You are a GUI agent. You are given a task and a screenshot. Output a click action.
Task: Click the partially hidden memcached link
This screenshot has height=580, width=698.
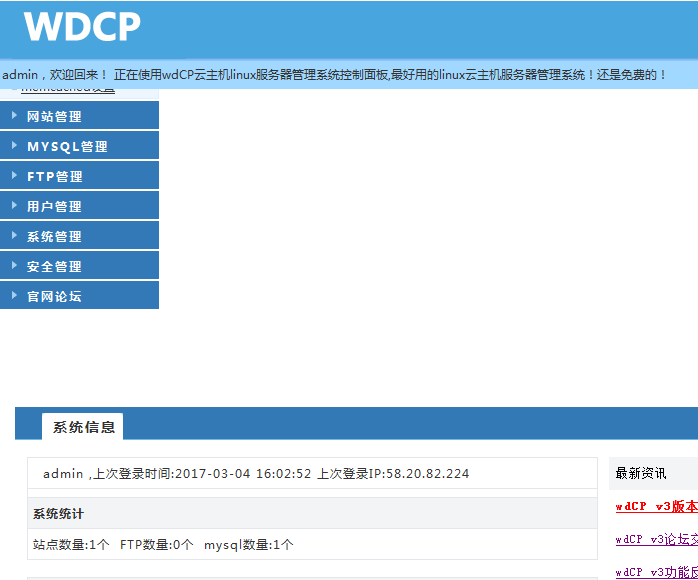pos(68,90)
